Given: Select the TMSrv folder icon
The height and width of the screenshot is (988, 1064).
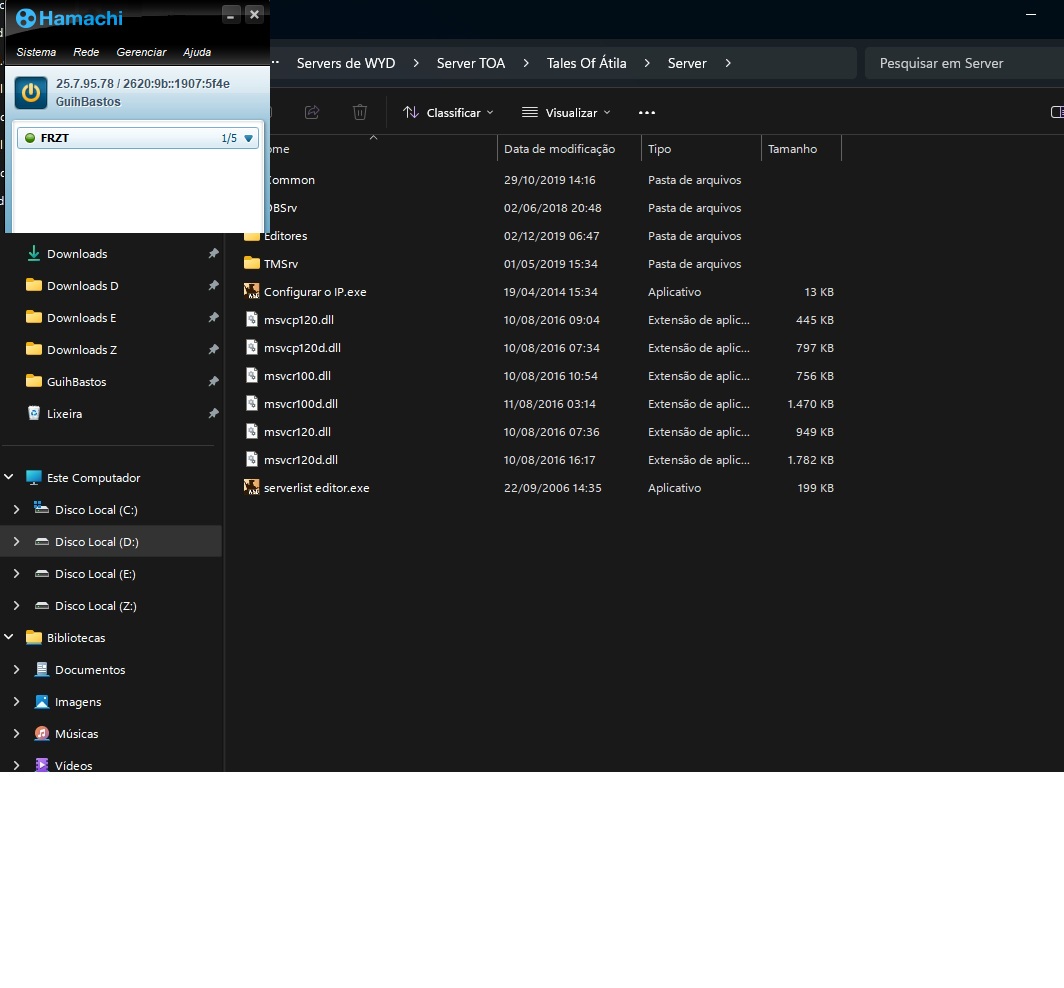Looking at the screenshot, I should tap(252, 263).
